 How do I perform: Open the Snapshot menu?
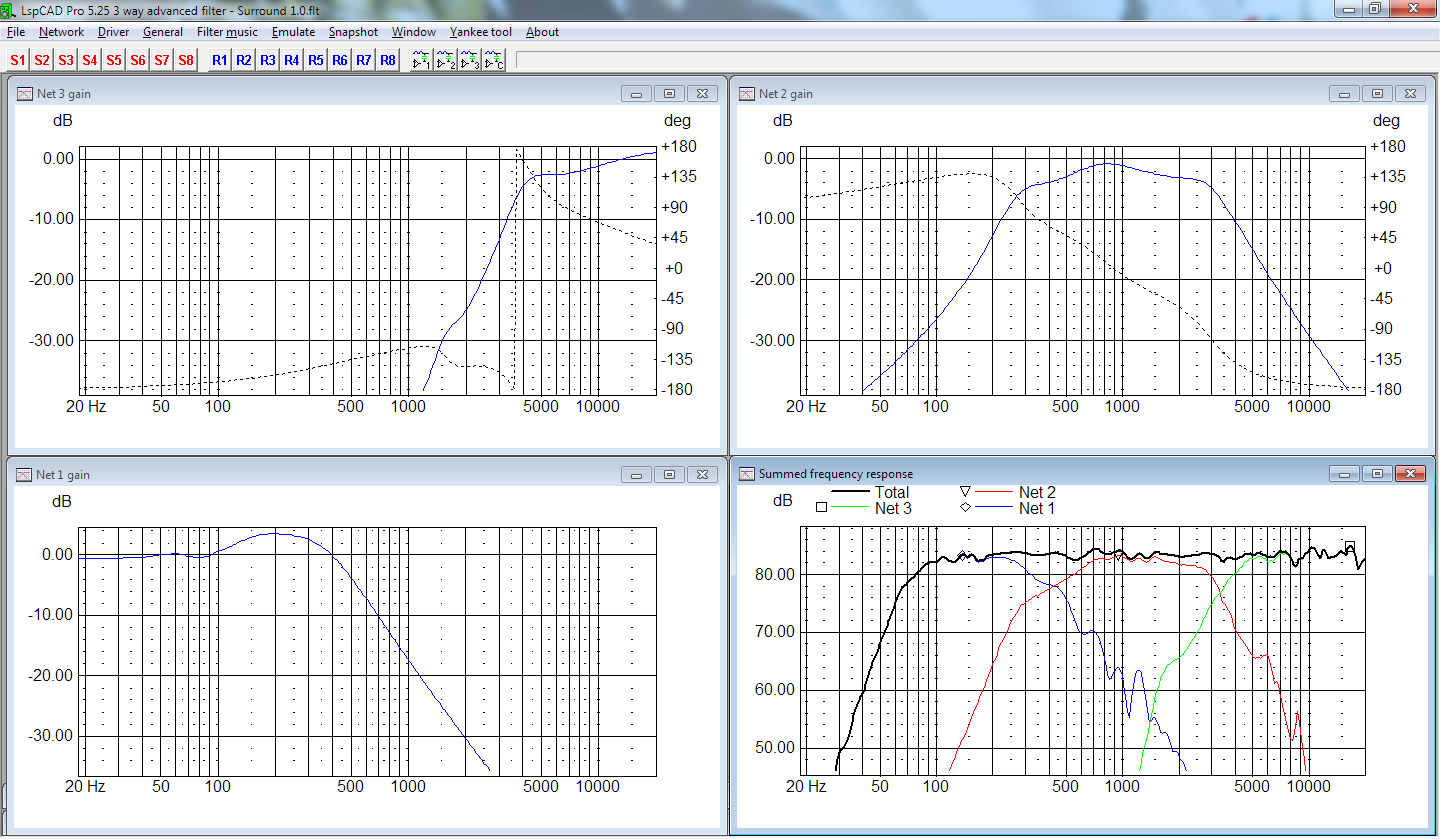coord(353,32)
